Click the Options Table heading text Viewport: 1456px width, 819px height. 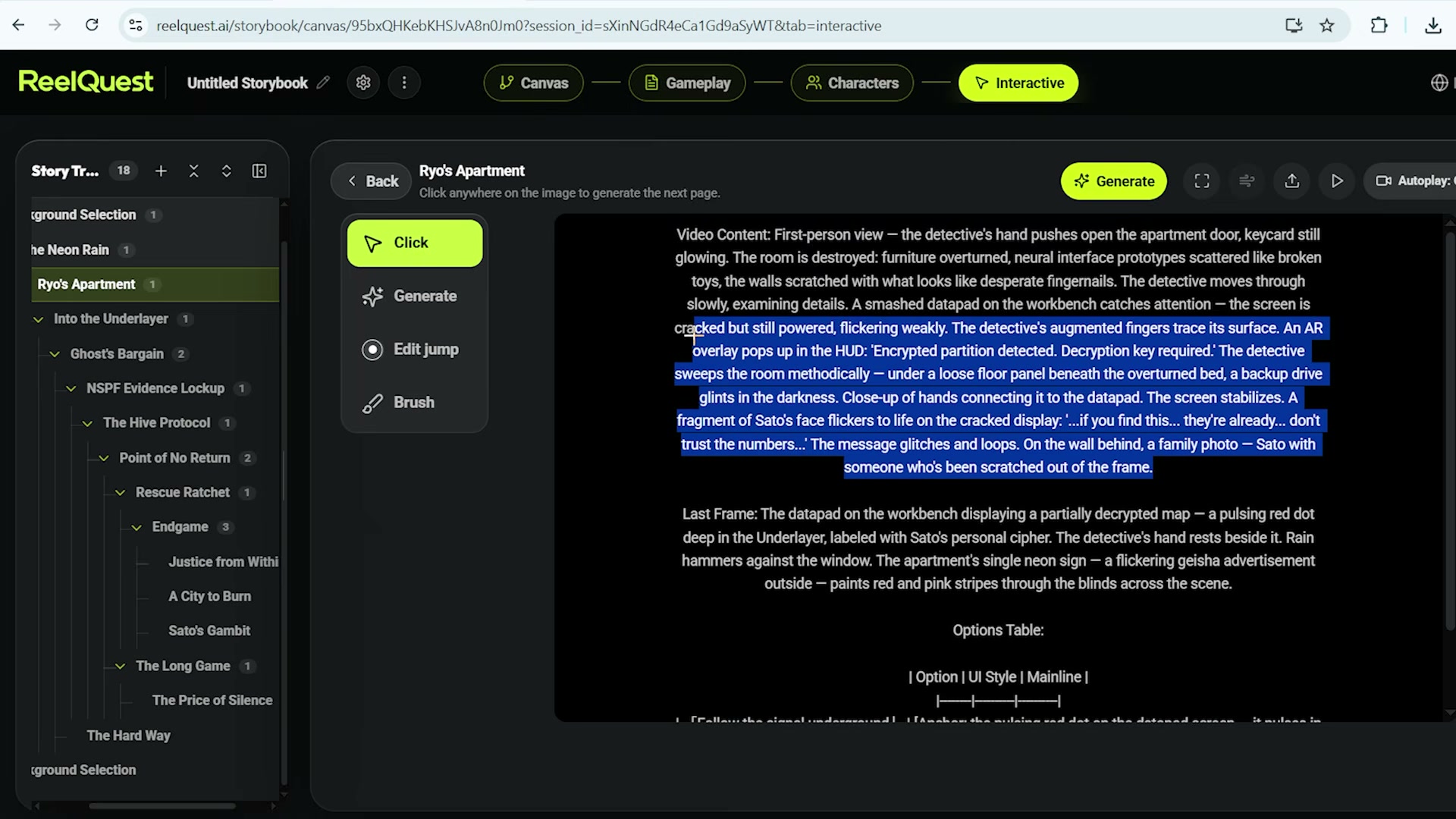(x=998, y=630)
